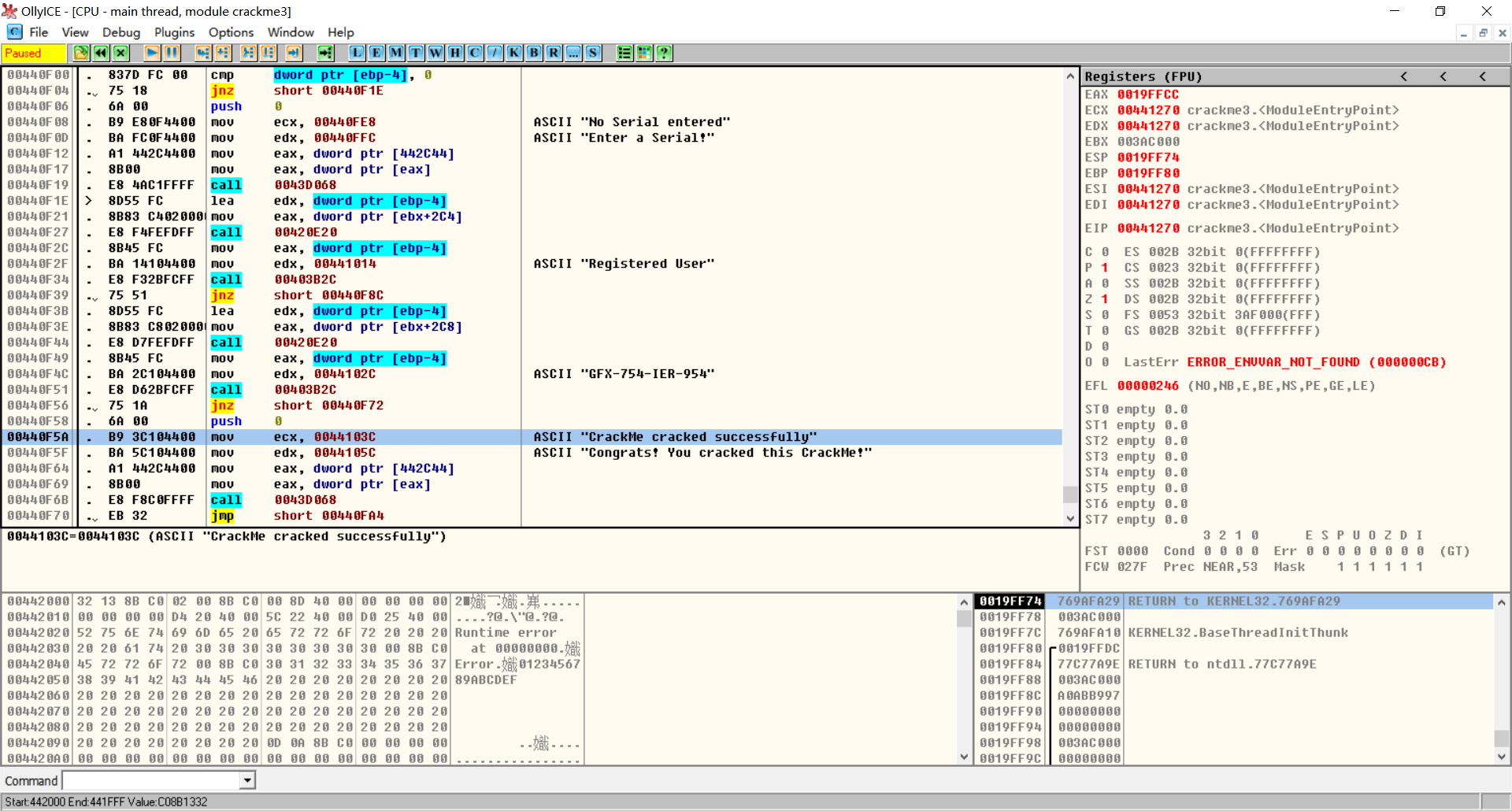Open the Log window (L) button

coord(357,53)
